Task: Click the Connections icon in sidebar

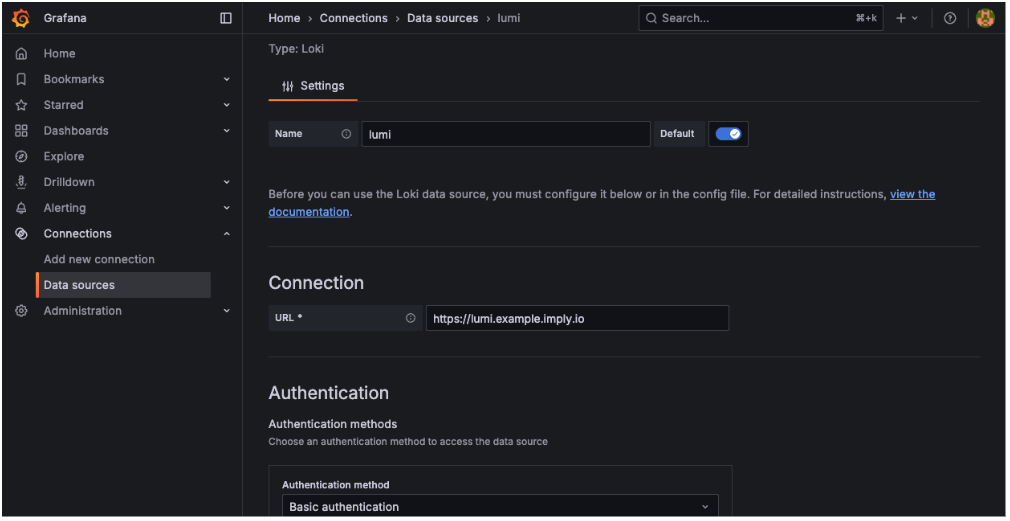Action: coord(21,234)
